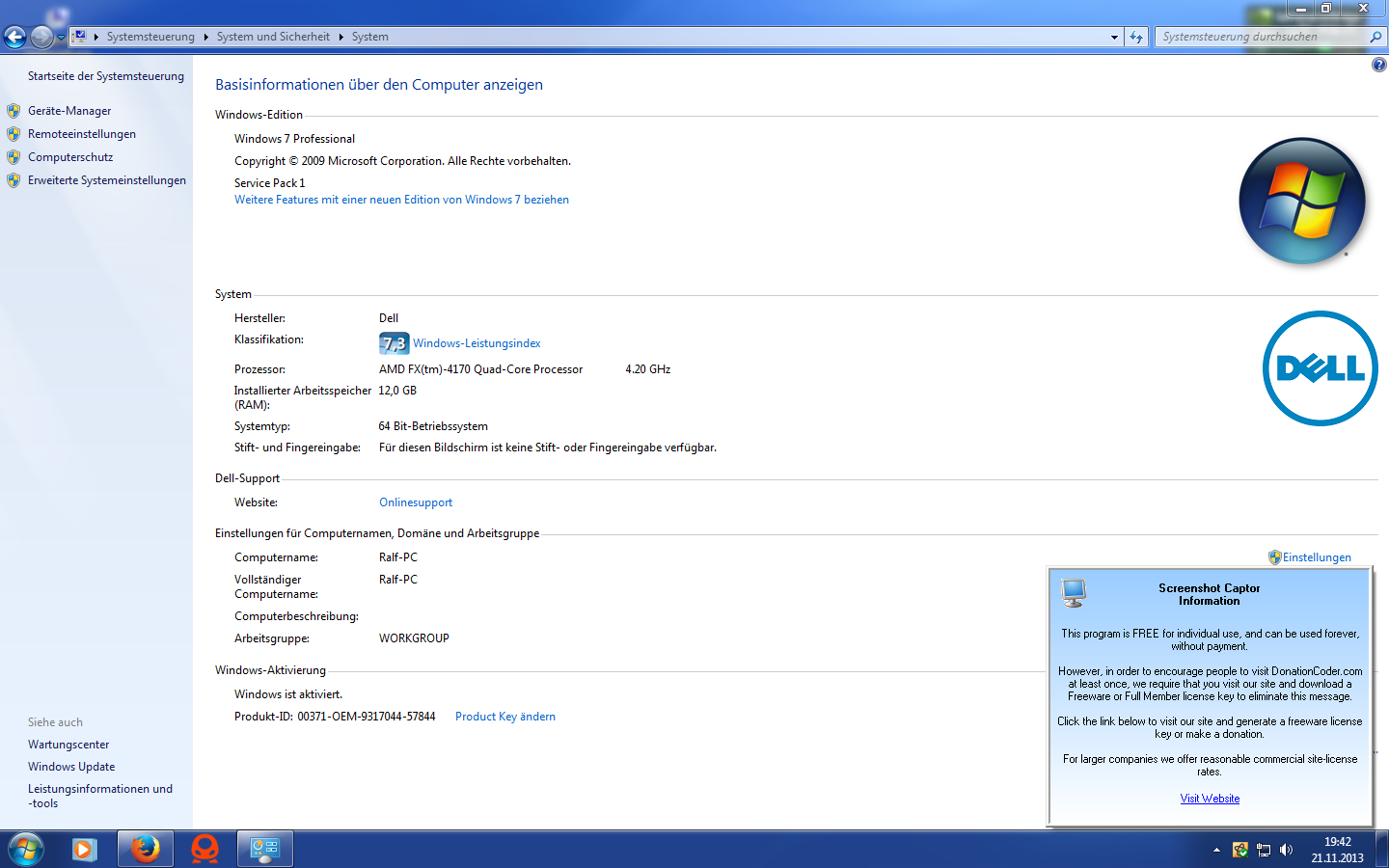Click the shield icon next to Einstellungen
This screenshot has width=1389, height=868.
coord(1274,557)
